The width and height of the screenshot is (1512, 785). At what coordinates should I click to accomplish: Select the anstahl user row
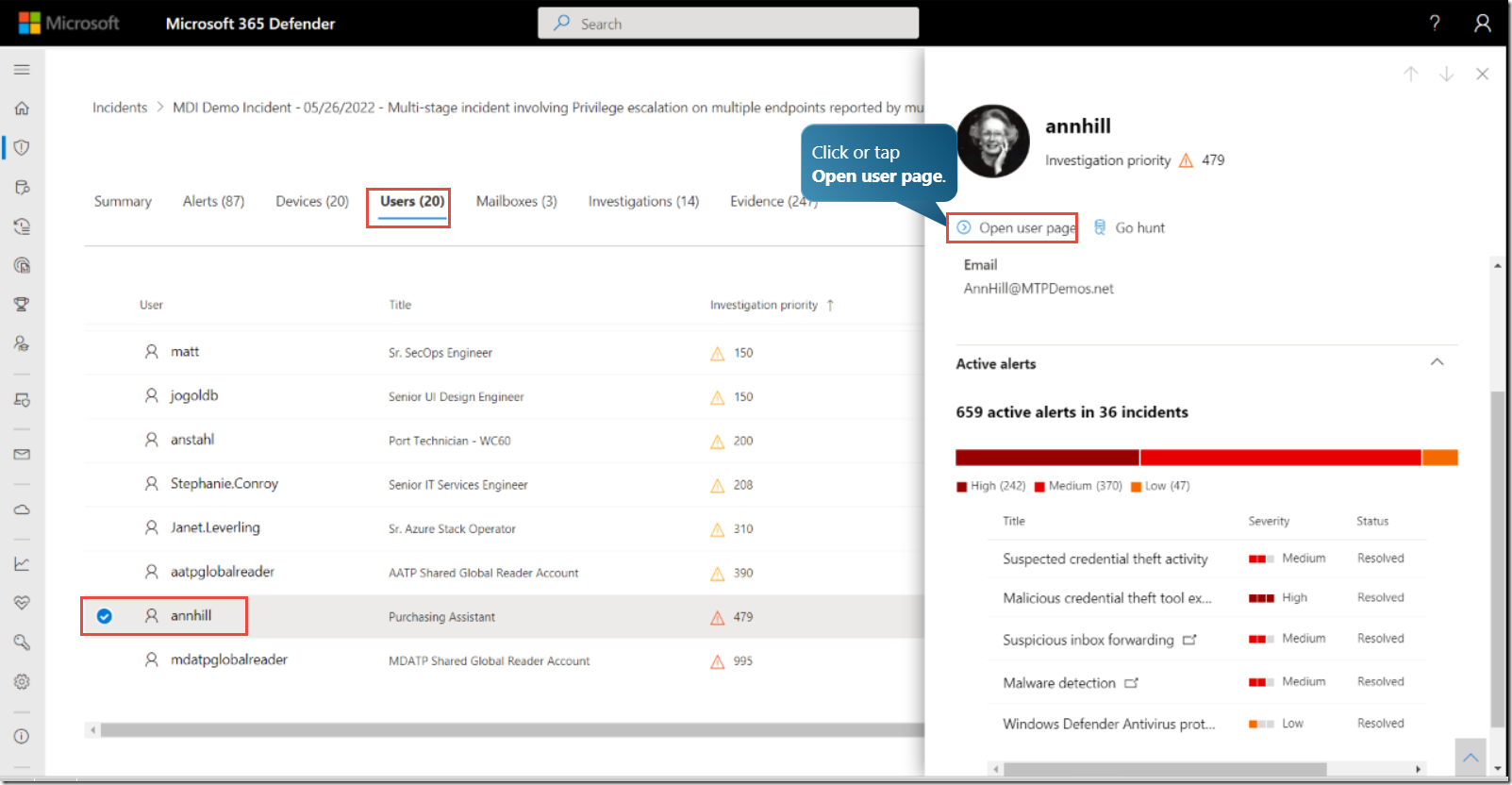[x=505, y=441]
